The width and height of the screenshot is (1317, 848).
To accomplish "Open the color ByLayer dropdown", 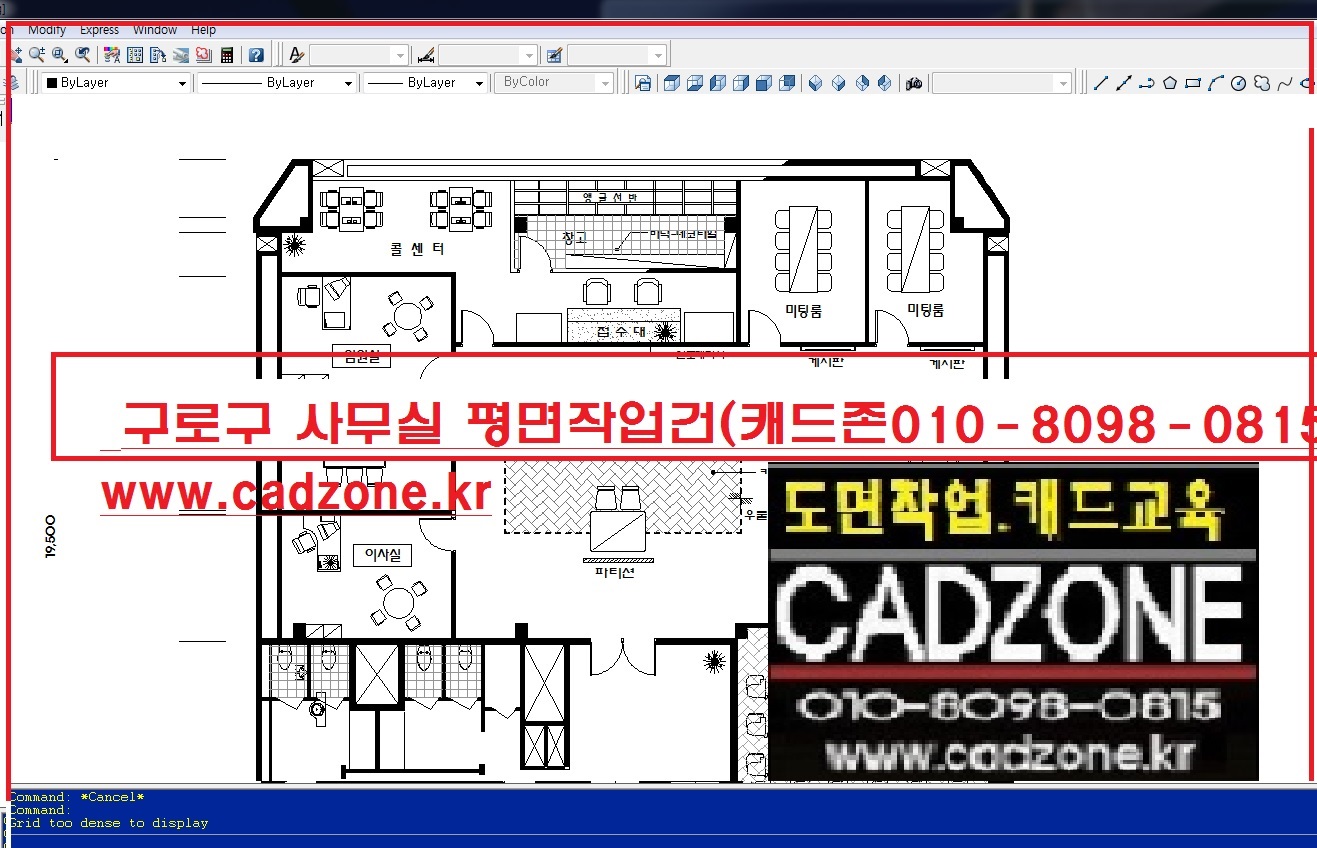I will (x=115, y=83).
